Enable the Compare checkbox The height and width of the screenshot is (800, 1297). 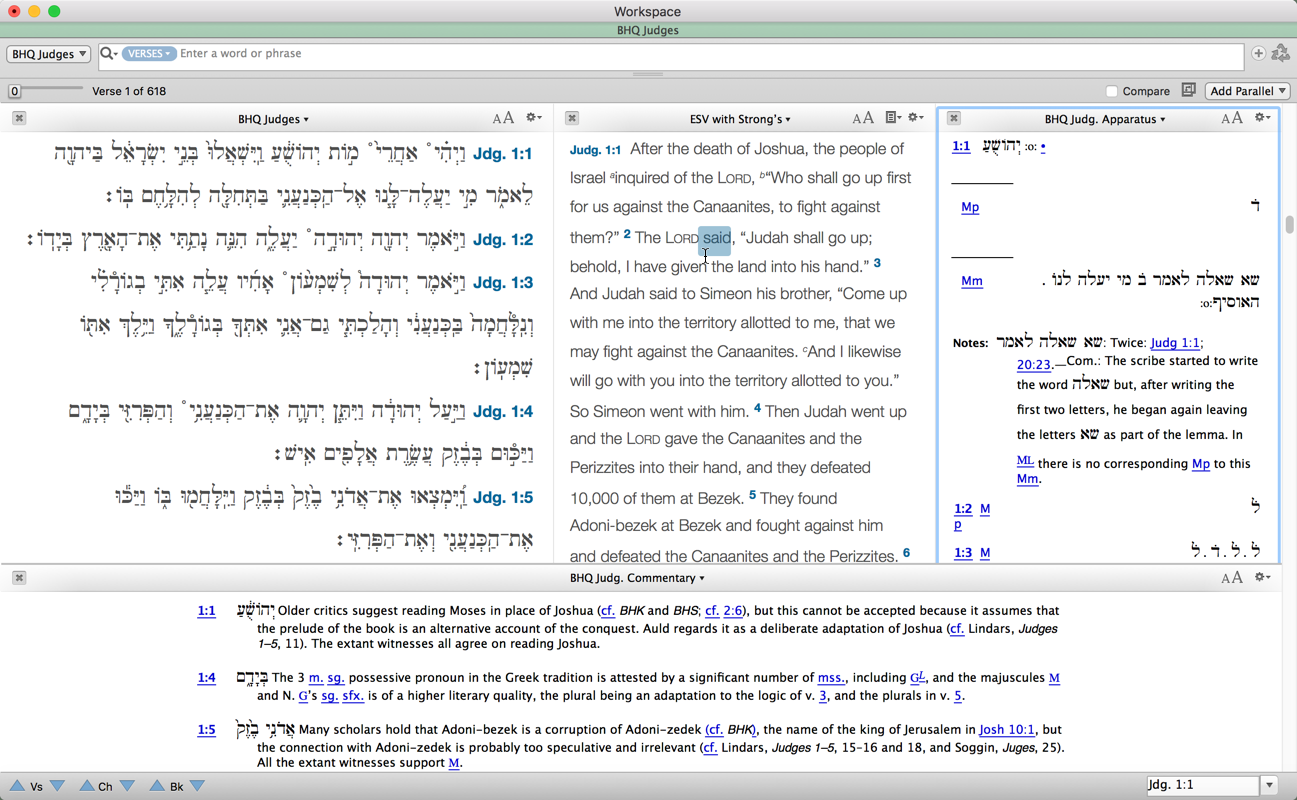coord(1111,91)
